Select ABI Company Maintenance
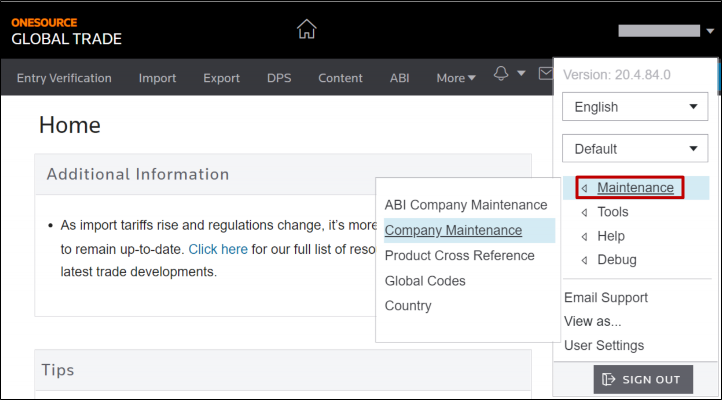The width and height of the screenshot is (722, 400). click(466, 205)
